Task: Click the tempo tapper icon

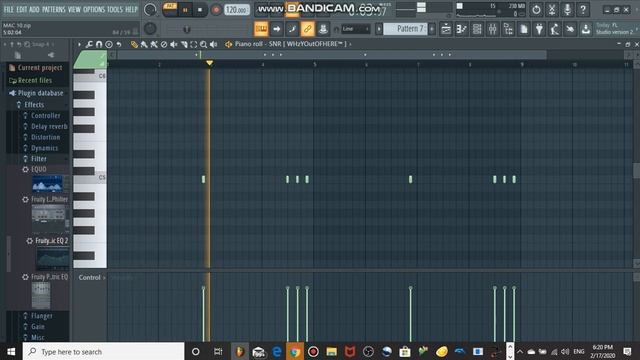Action: click(539, 29)
